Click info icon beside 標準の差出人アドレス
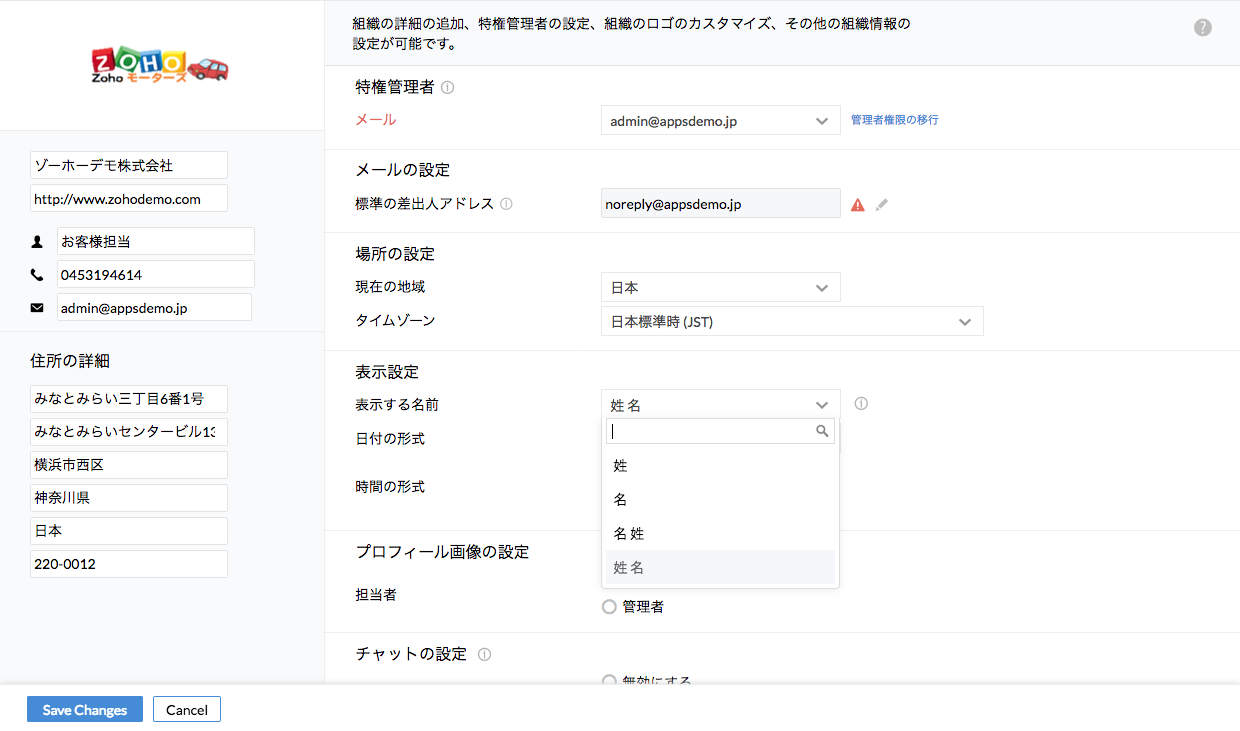The width and height of the screenshot is (1240, 731). point(506,204)
